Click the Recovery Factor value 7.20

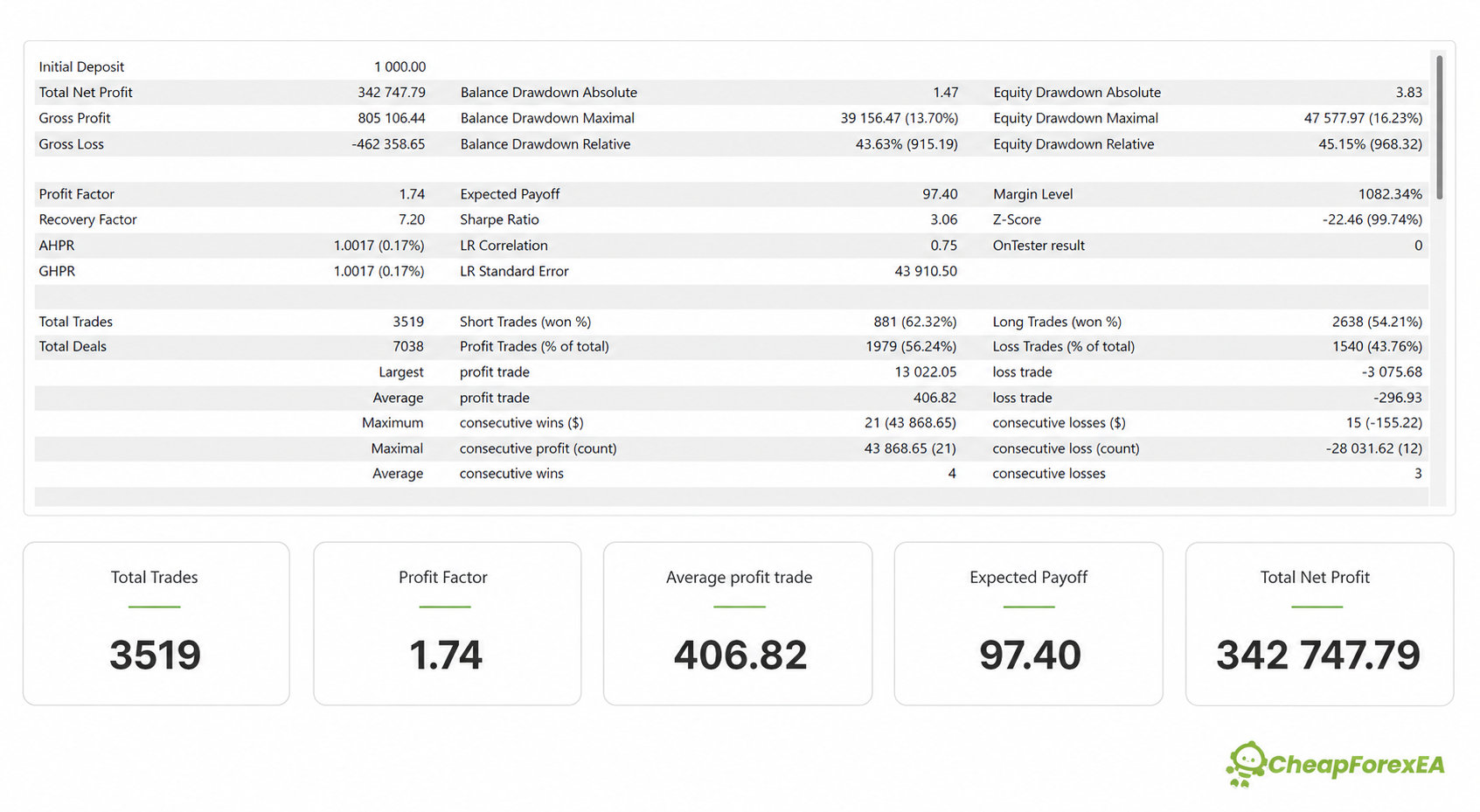pyautogui.click(x=412, y=219)
